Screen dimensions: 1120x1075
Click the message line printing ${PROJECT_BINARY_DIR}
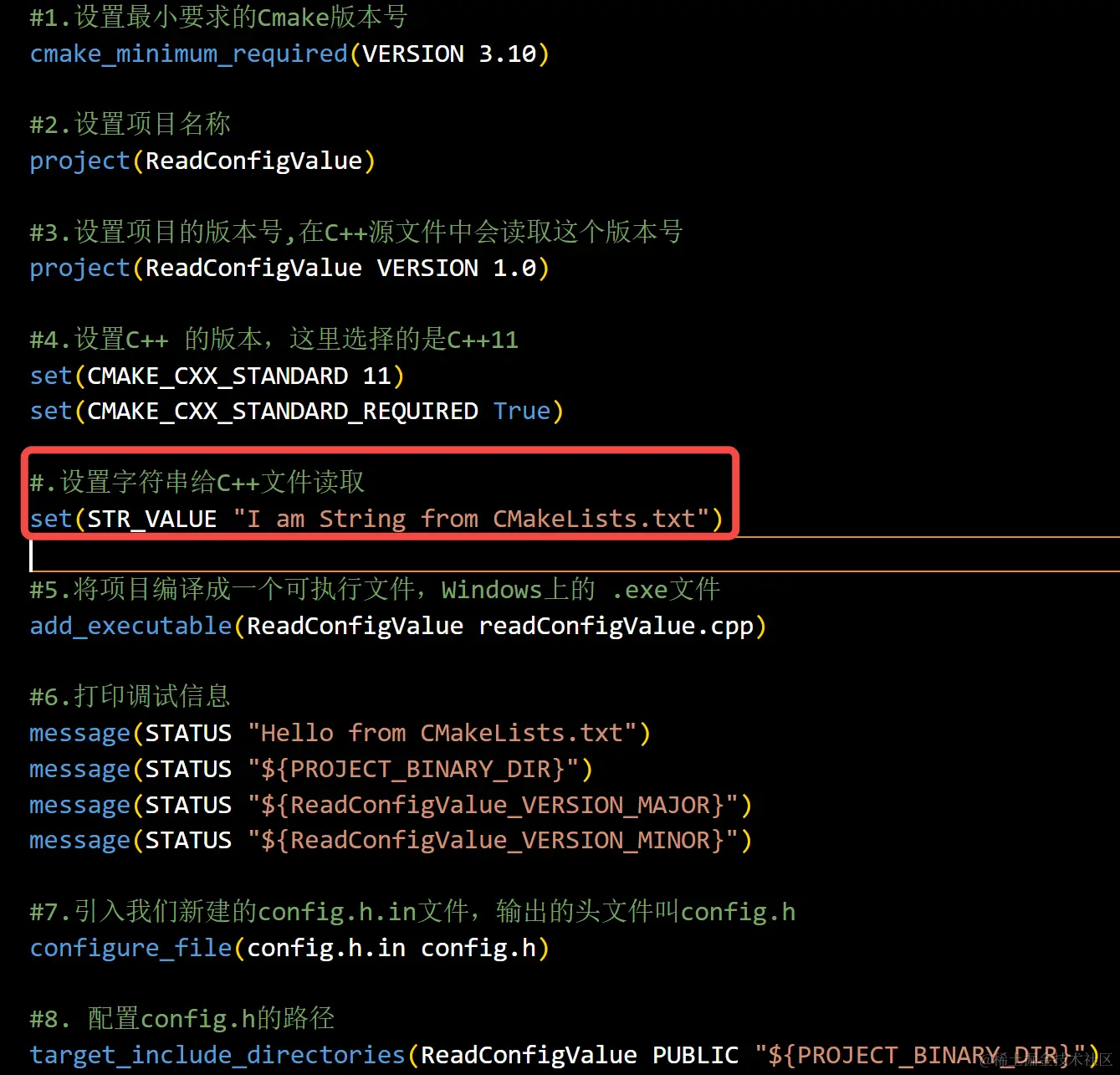click(311, 769)
